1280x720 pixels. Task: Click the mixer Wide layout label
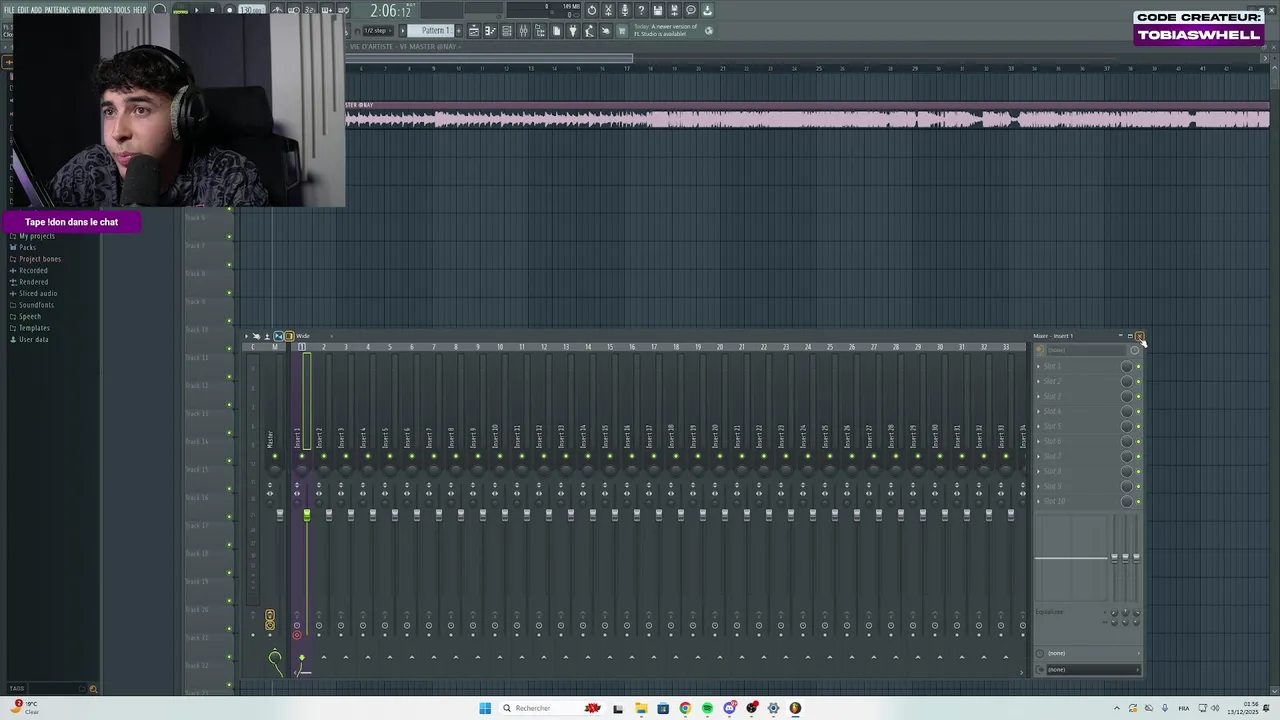click(x=303, y=336)
